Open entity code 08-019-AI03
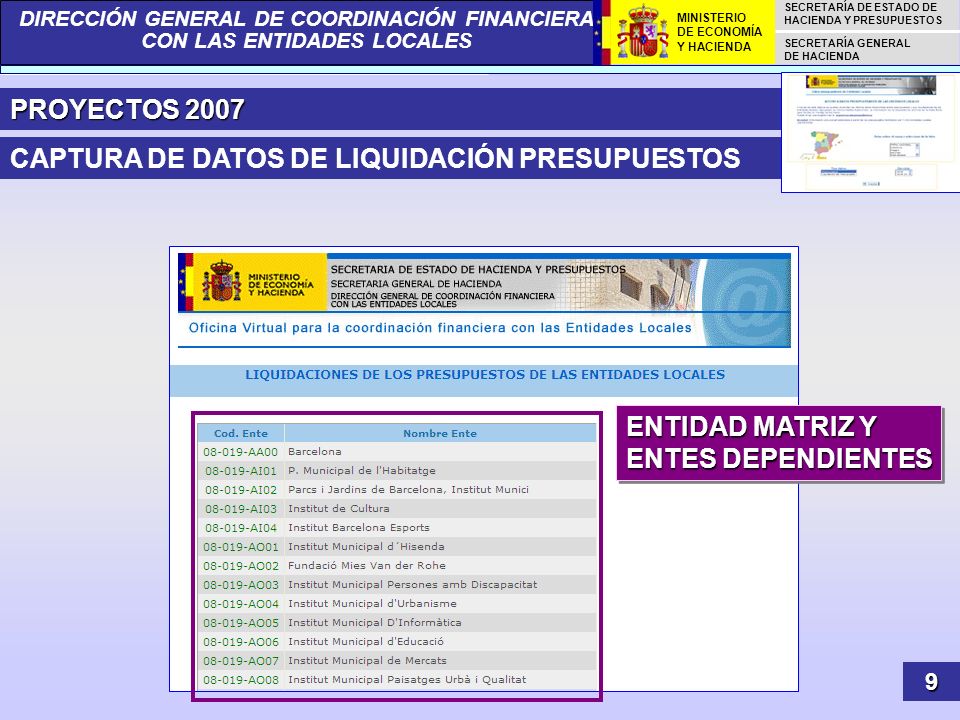Screen dimensions: 960x720 pyautogui.click(x=241, y=509)
